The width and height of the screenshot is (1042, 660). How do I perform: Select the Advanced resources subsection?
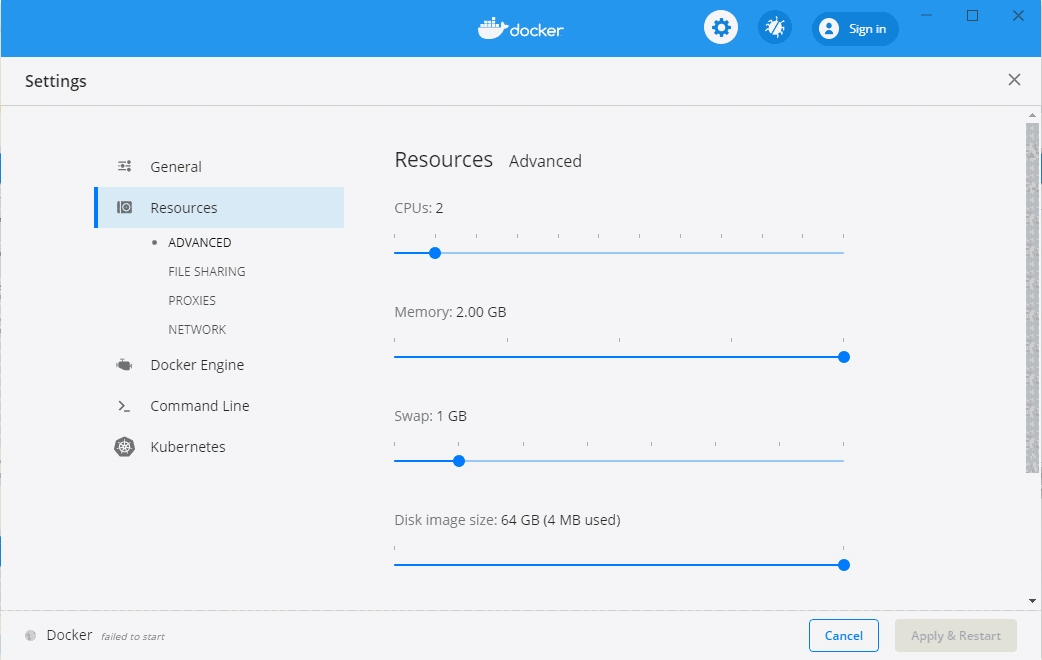198,242
